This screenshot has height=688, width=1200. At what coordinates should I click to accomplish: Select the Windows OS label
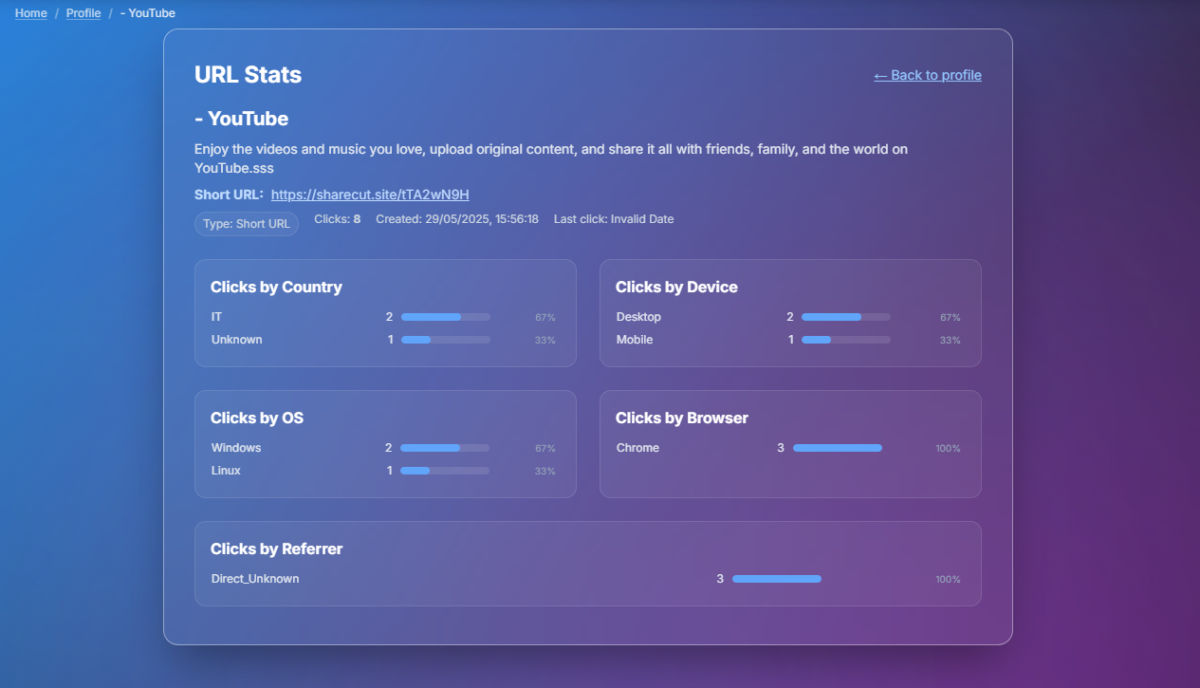[x=236, y=448]
